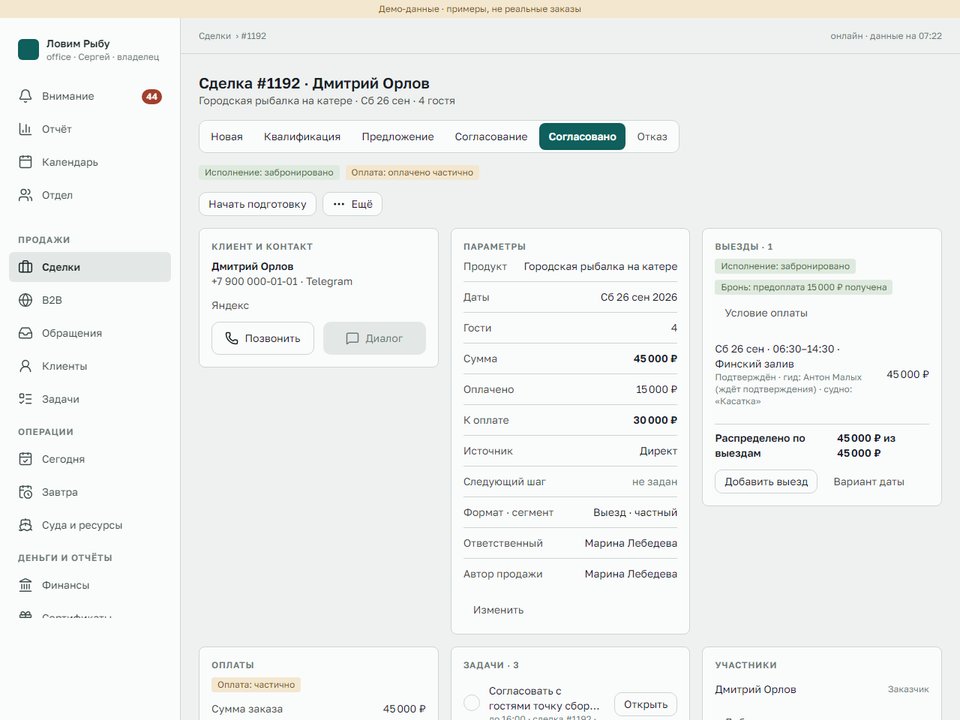Go to the Отчёт section
Image resolution: width=960 pixels, height=720 pixels.
pyautogui.click(x=90, y=129)
